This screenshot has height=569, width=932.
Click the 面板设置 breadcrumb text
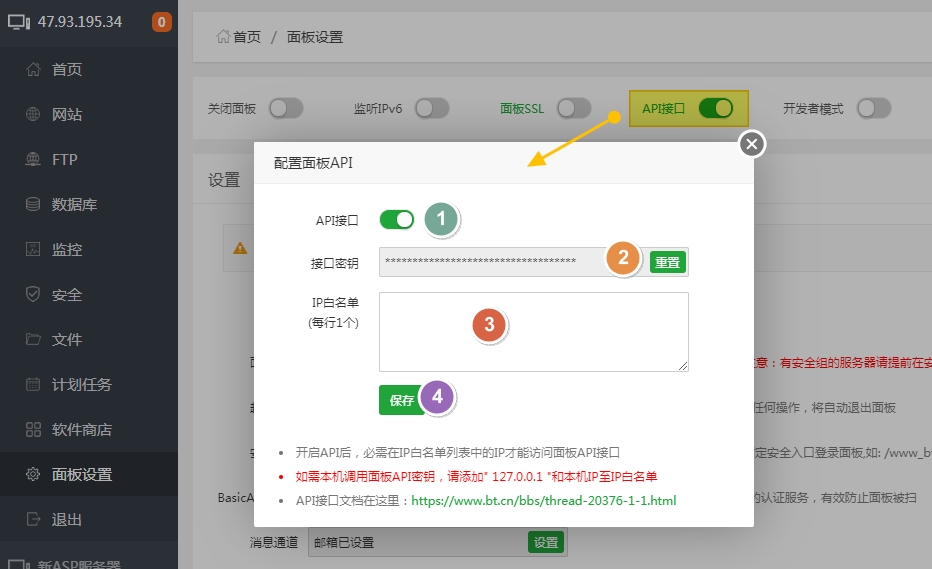tap(314, 37)
